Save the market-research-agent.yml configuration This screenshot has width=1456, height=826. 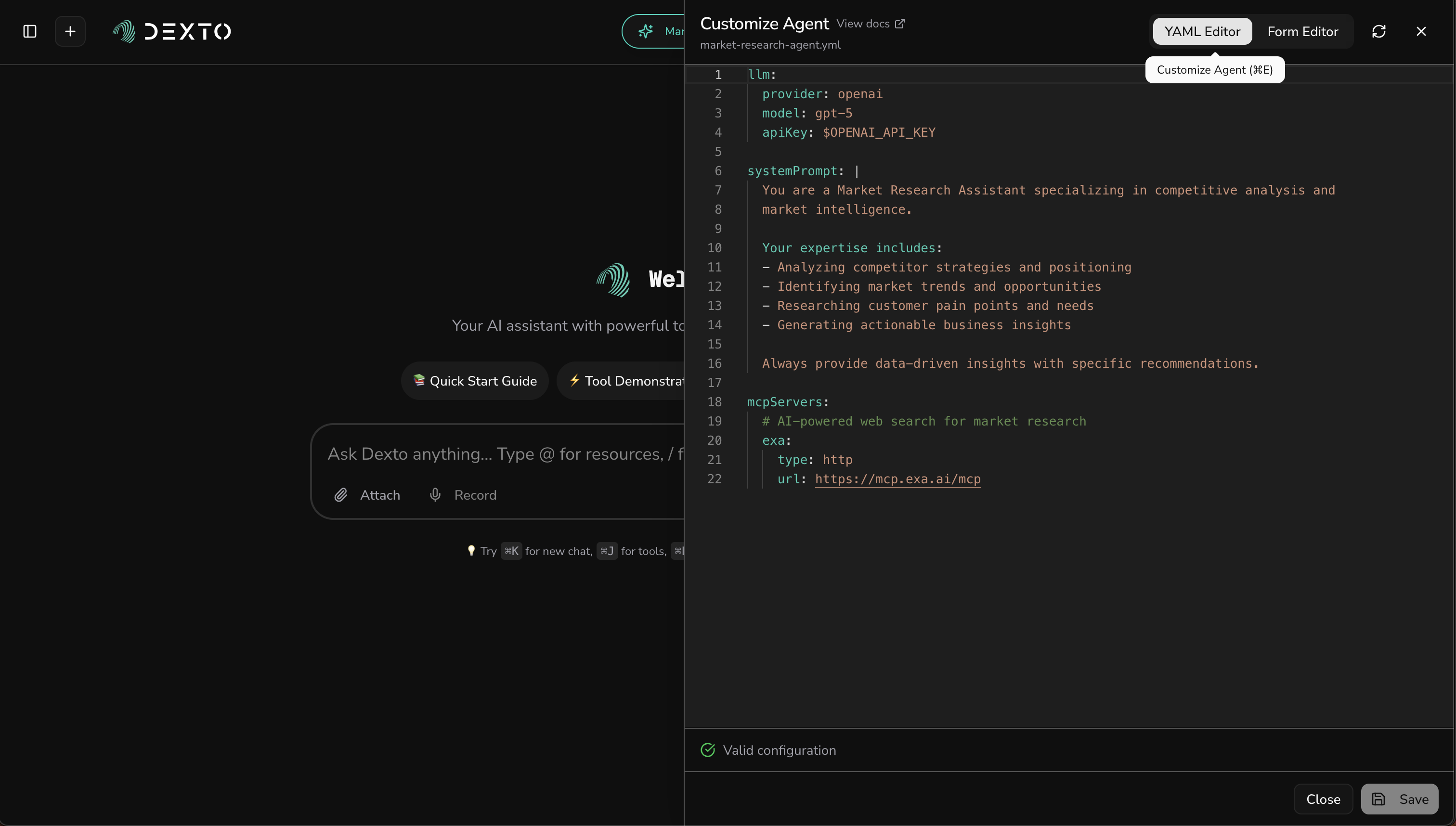pos(1399,799)
